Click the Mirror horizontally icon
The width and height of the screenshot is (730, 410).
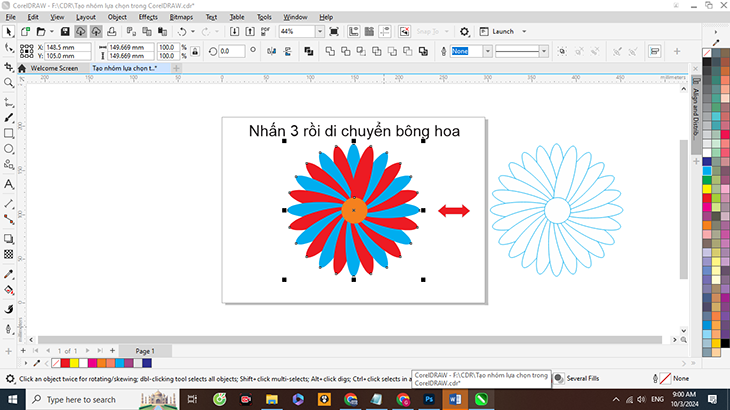point(271,51)
